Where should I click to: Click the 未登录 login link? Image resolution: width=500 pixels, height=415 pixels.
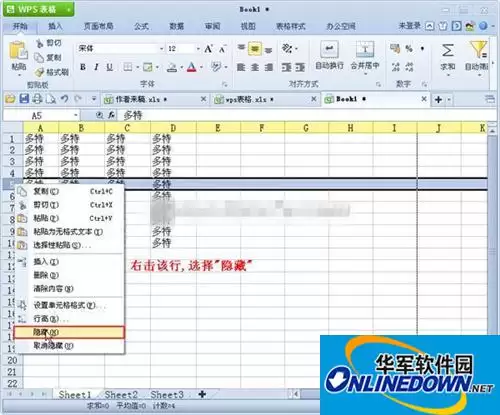[409, 26]
